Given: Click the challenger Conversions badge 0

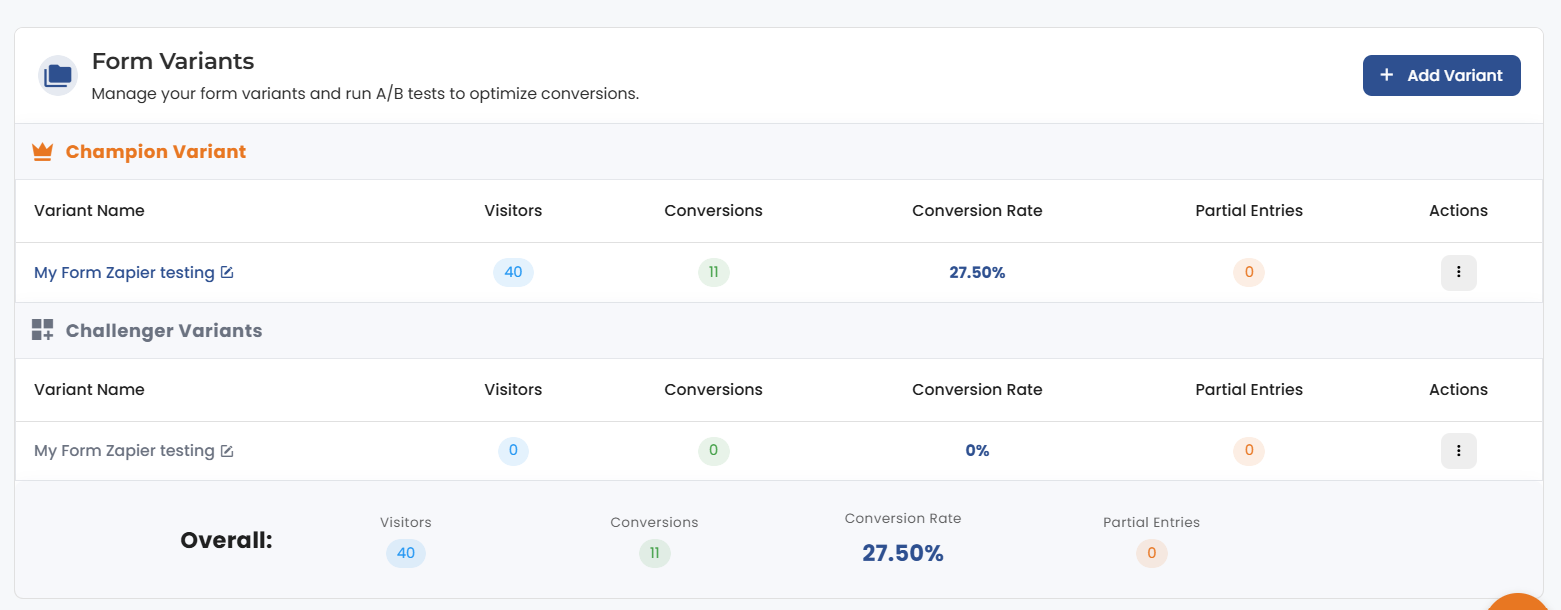Looking at the screenshot, I should click(713, 451).
